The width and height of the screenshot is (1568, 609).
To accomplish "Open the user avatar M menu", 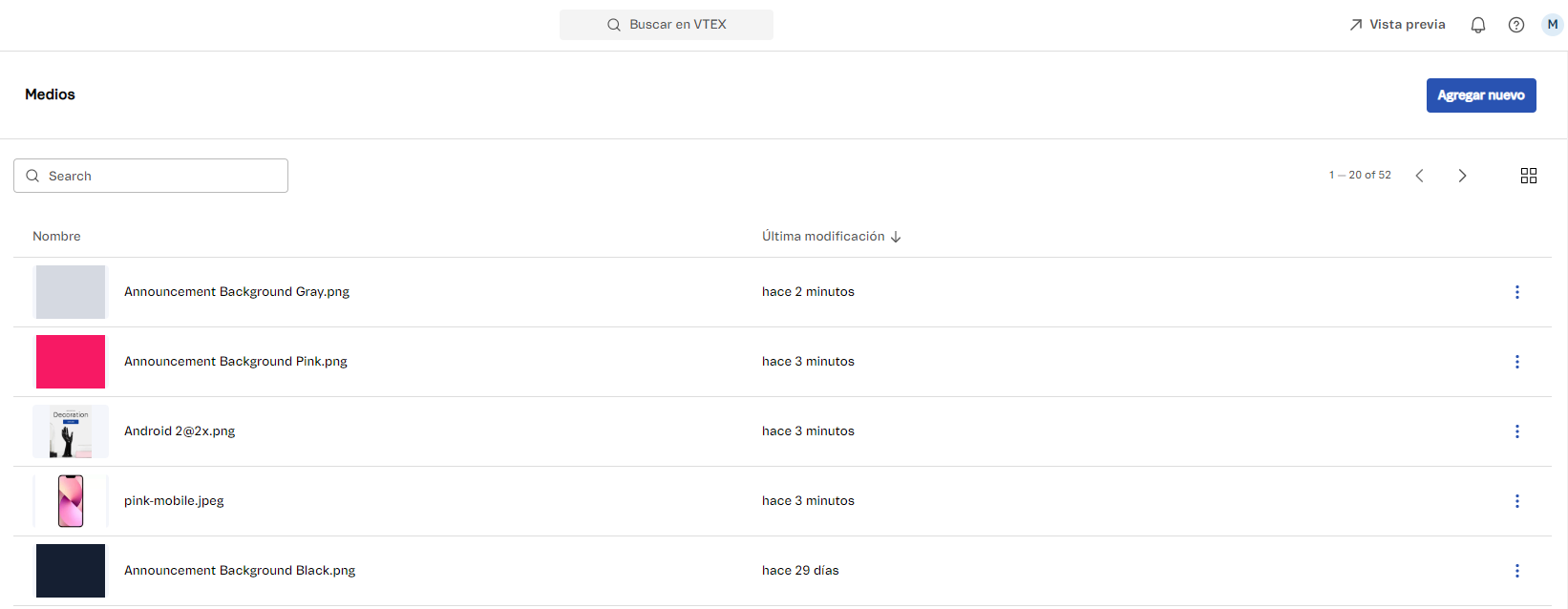I will 1552,25.
